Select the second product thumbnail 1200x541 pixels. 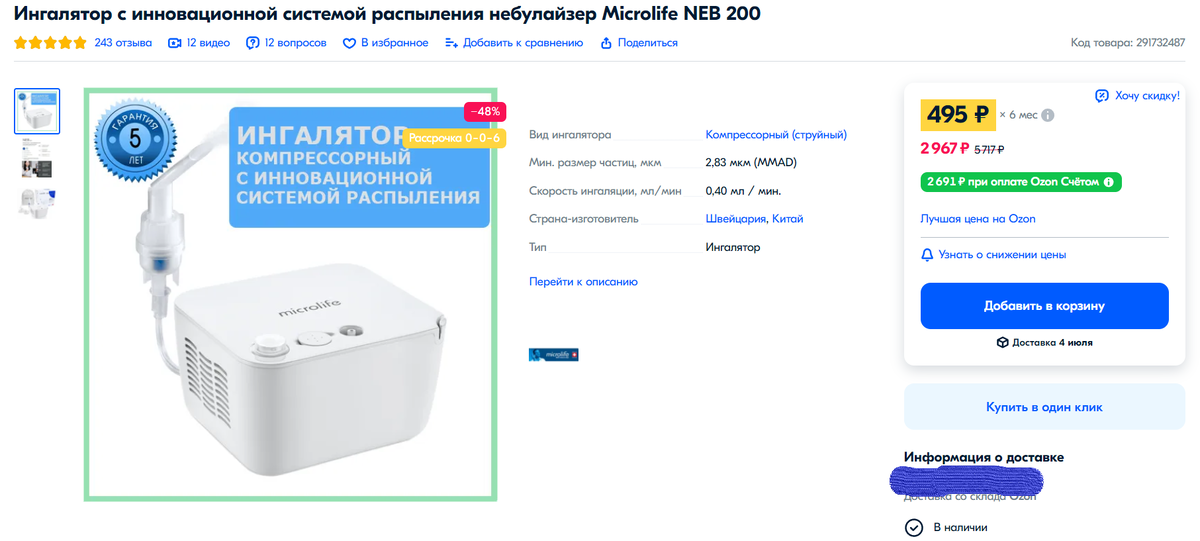pyautogui.click(x=37, y=158)
